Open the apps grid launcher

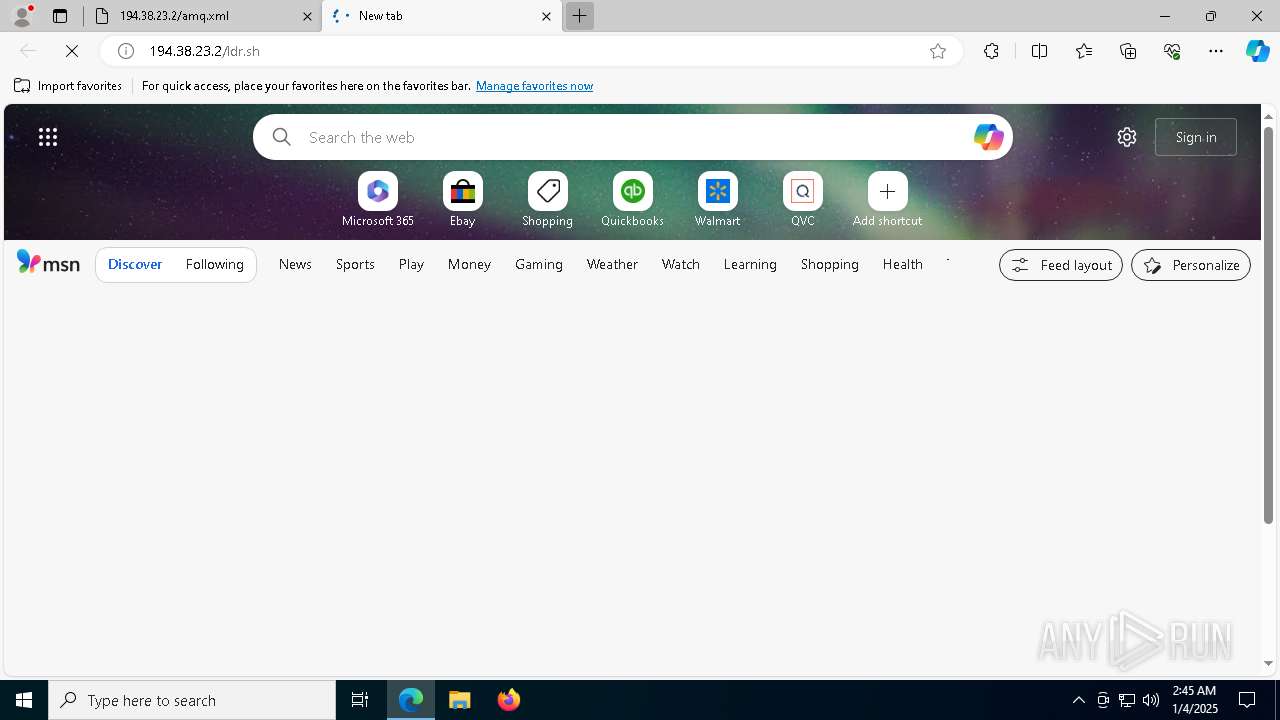pyautogui.click(x=48, y=137)
